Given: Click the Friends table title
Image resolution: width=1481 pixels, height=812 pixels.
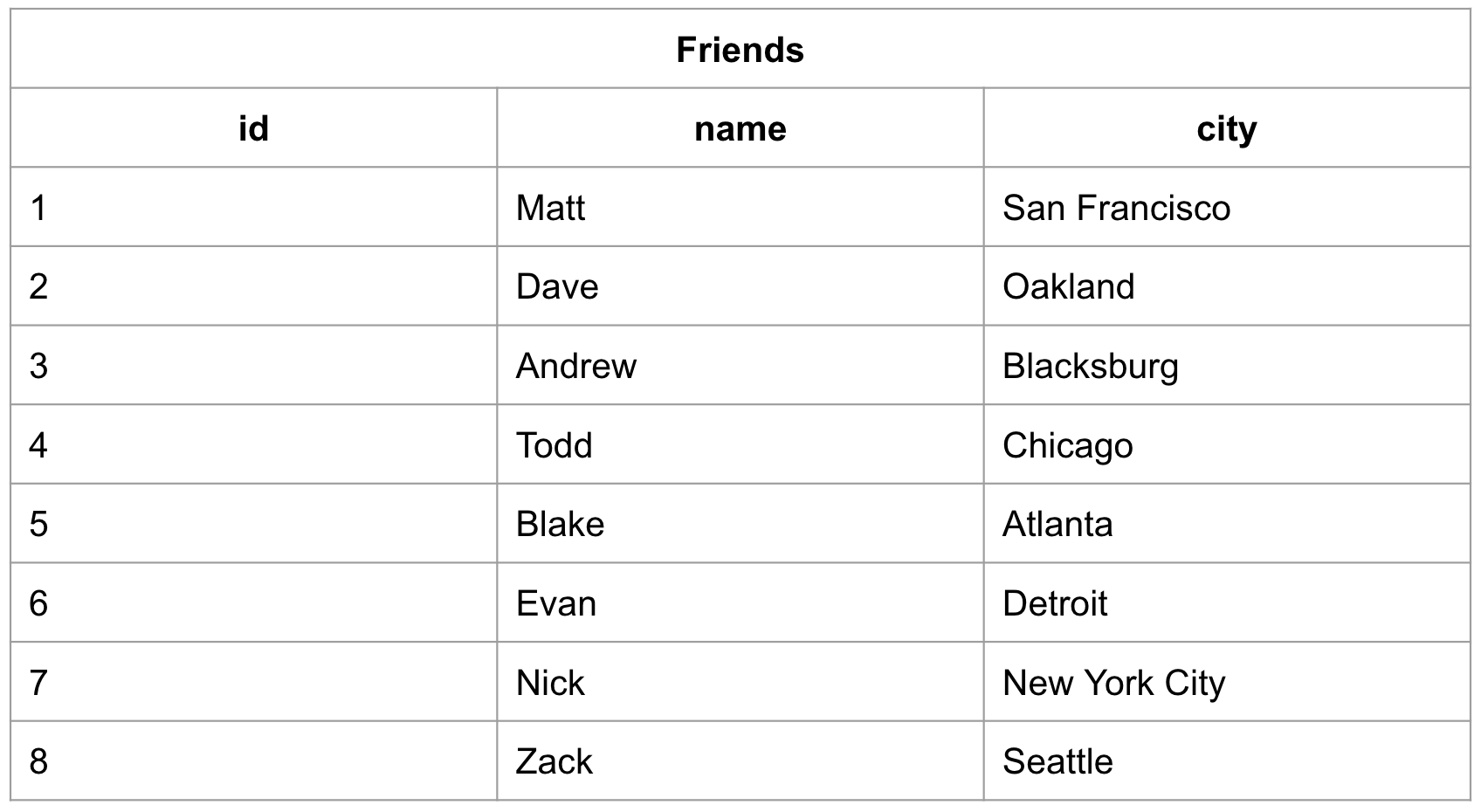Looking at the screenshot, I should [740, 50].
